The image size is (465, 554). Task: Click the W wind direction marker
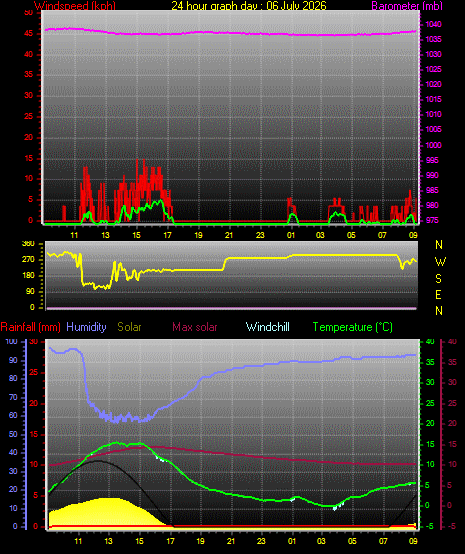click(x=440, y=262)
